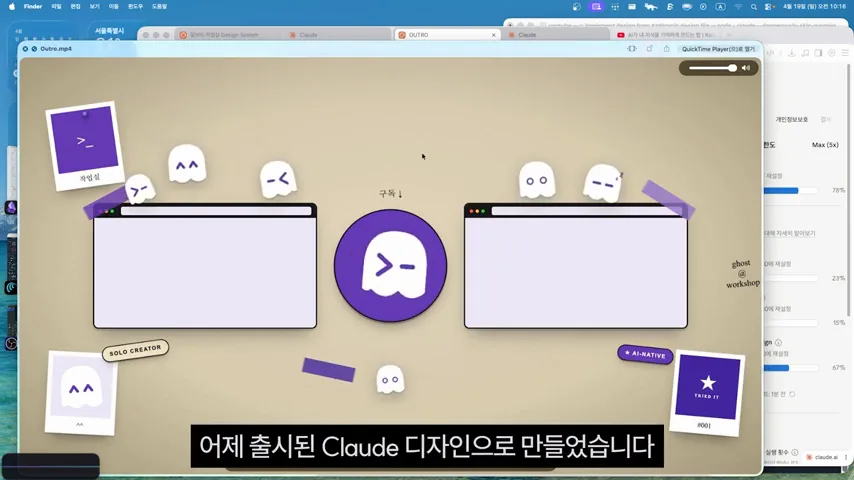Open the 파일 menu in menu bar
The height and width of the screenshot is (480, 854).
tap(56, 7)
